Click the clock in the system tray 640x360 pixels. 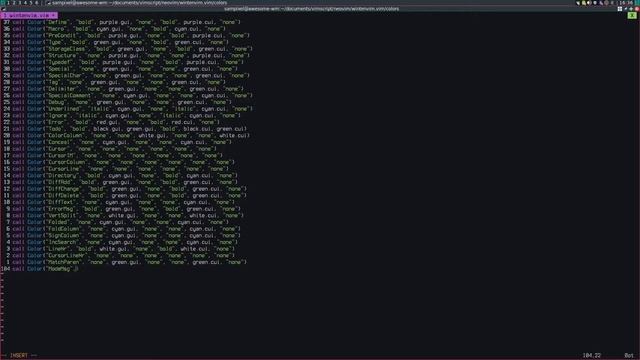626,2
